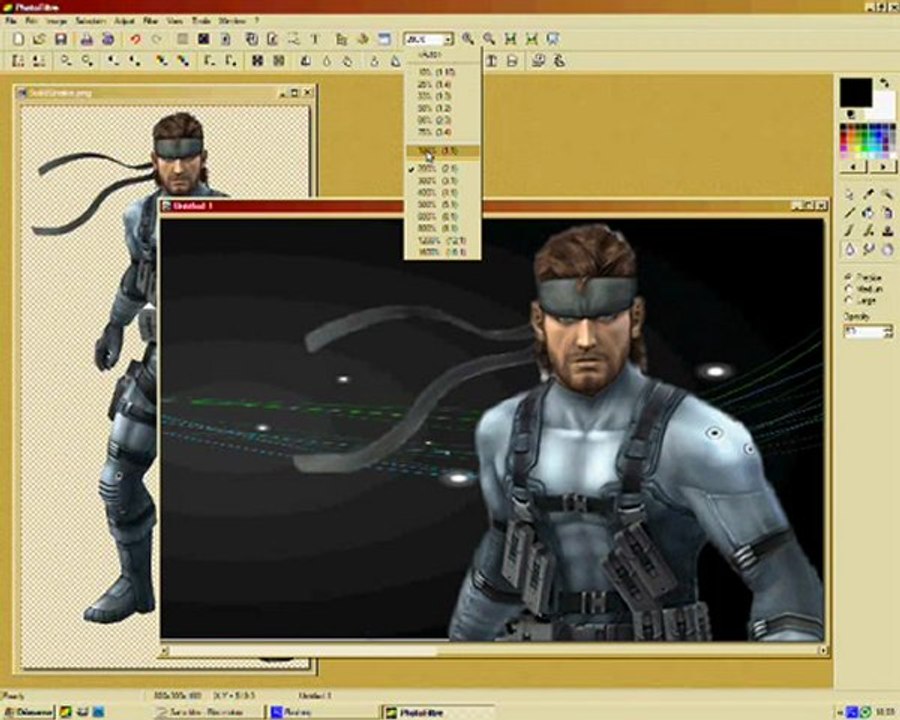Choose the (Auto) zoom entry
The height and width of the screenshot is (720, 900).
(442, 55)
